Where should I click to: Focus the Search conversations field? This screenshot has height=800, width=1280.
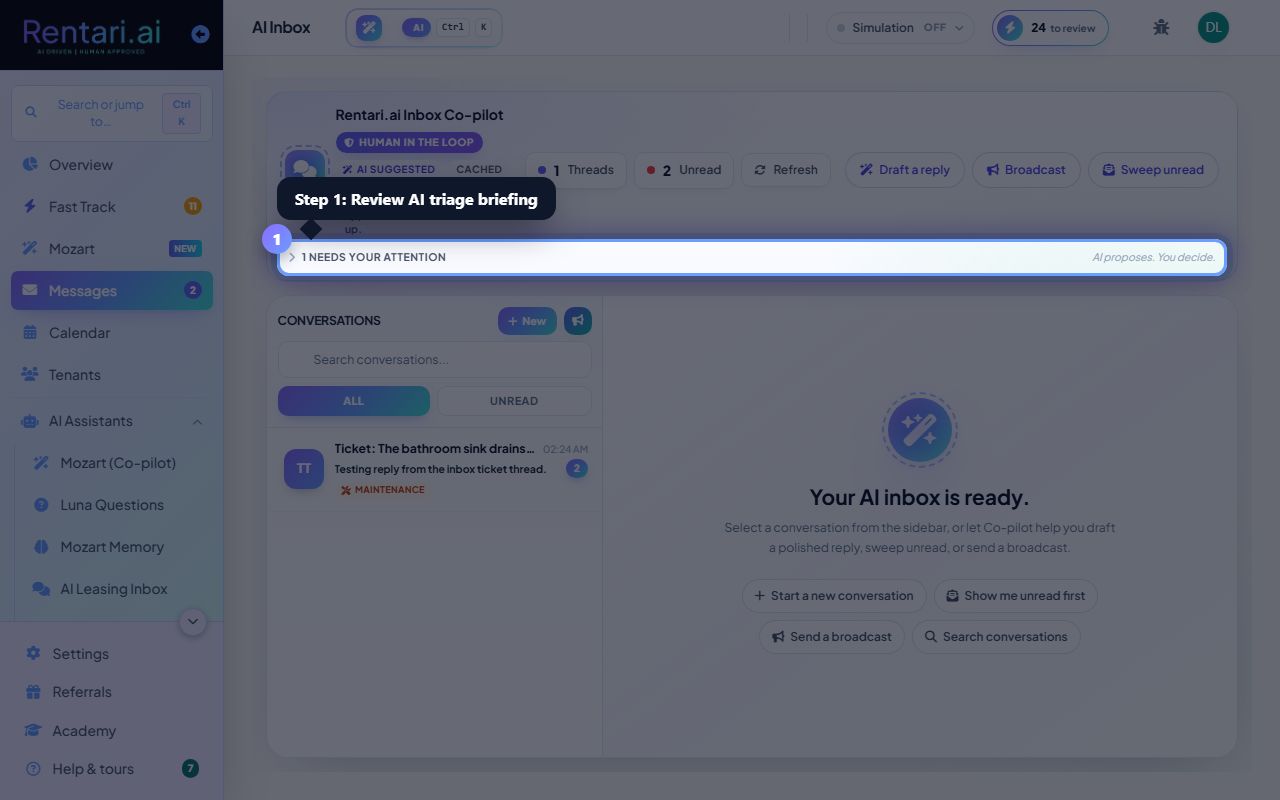[434, 360]
